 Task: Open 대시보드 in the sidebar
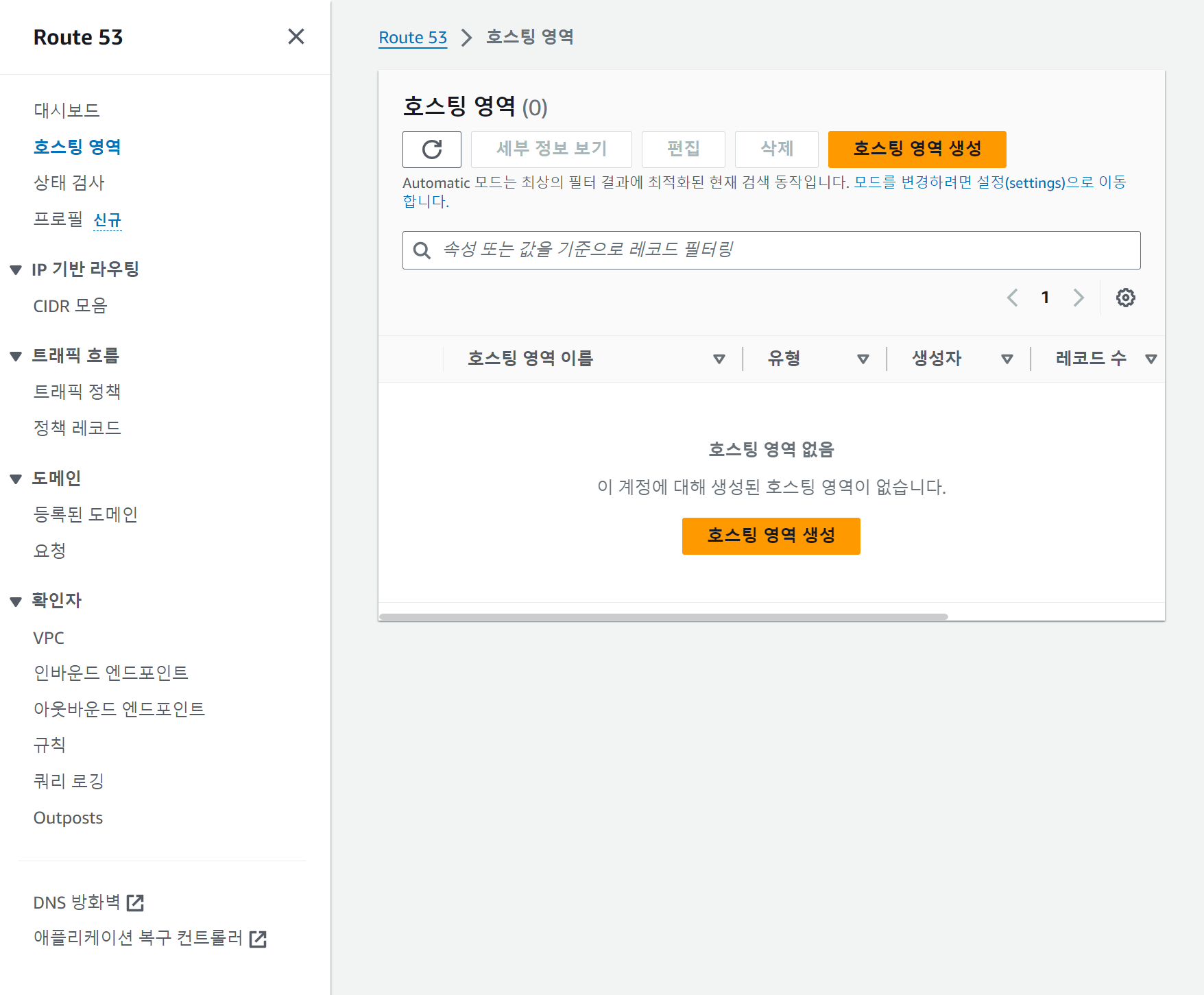tap(67, 110)
